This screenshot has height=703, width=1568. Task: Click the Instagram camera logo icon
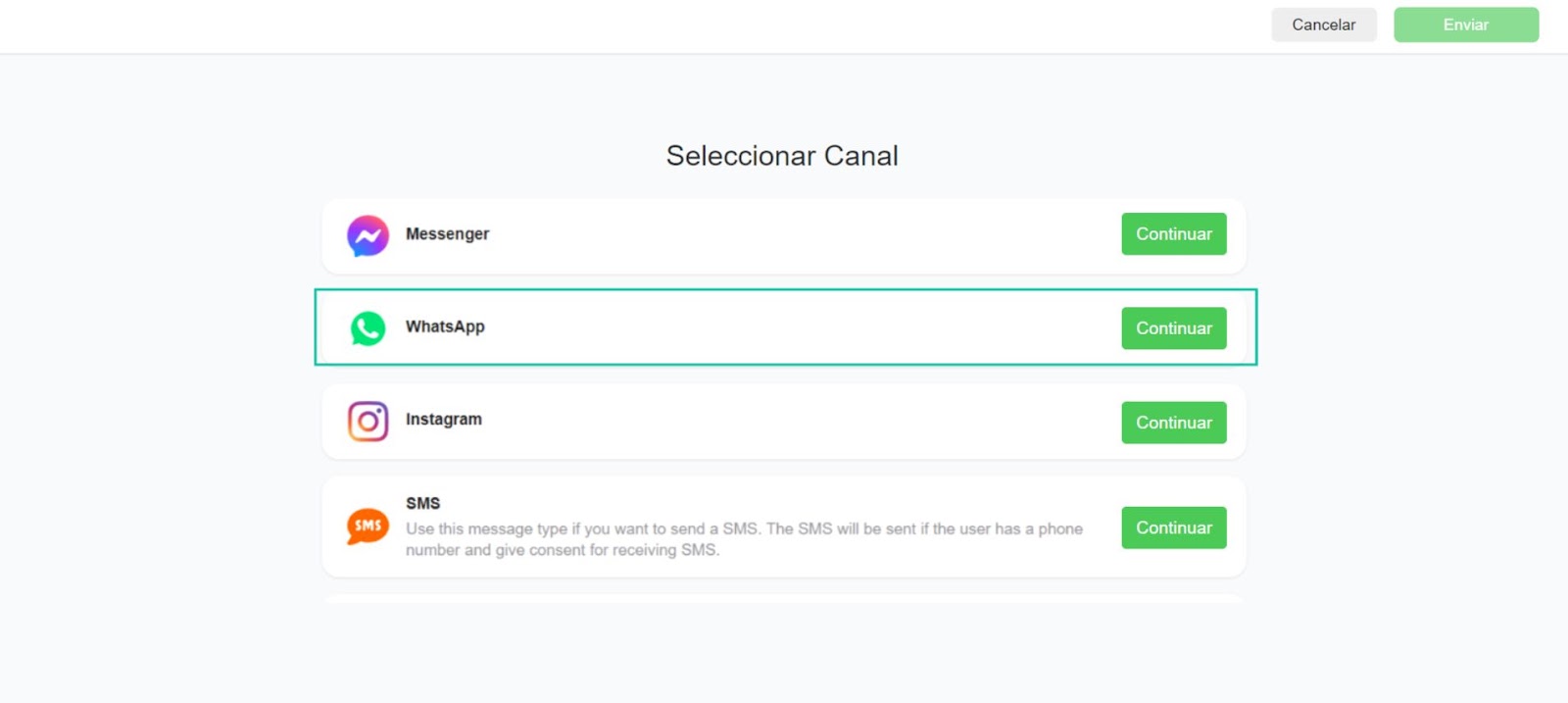367,422
